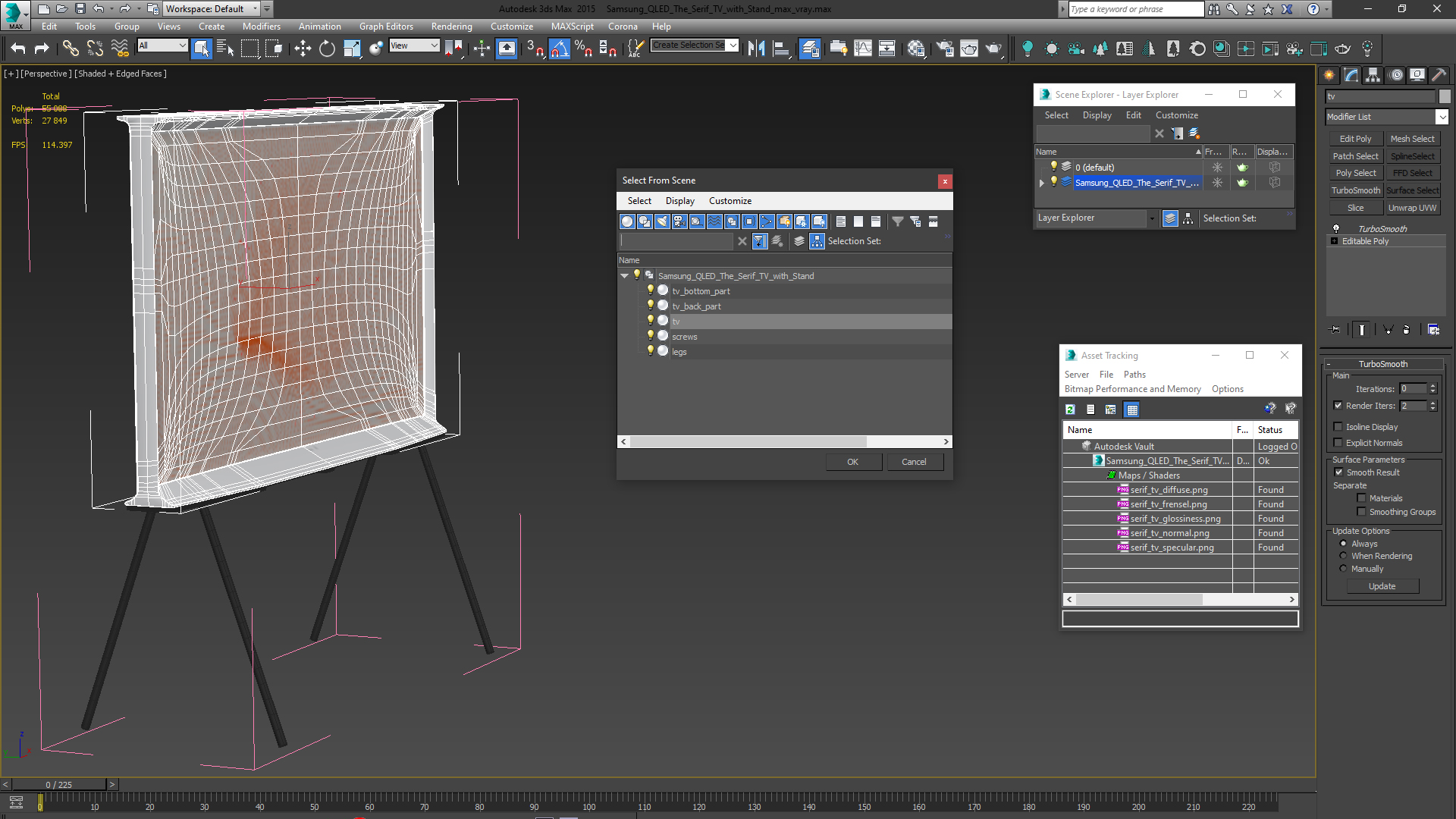Toggle visibility bulb of screws object
Screen dimensions: 1456x819
[650, 336]
